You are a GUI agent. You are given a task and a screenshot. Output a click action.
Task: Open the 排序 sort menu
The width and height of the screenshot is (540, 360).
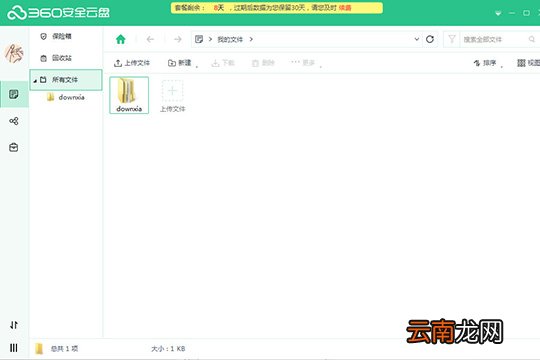[x=485, y=63]
